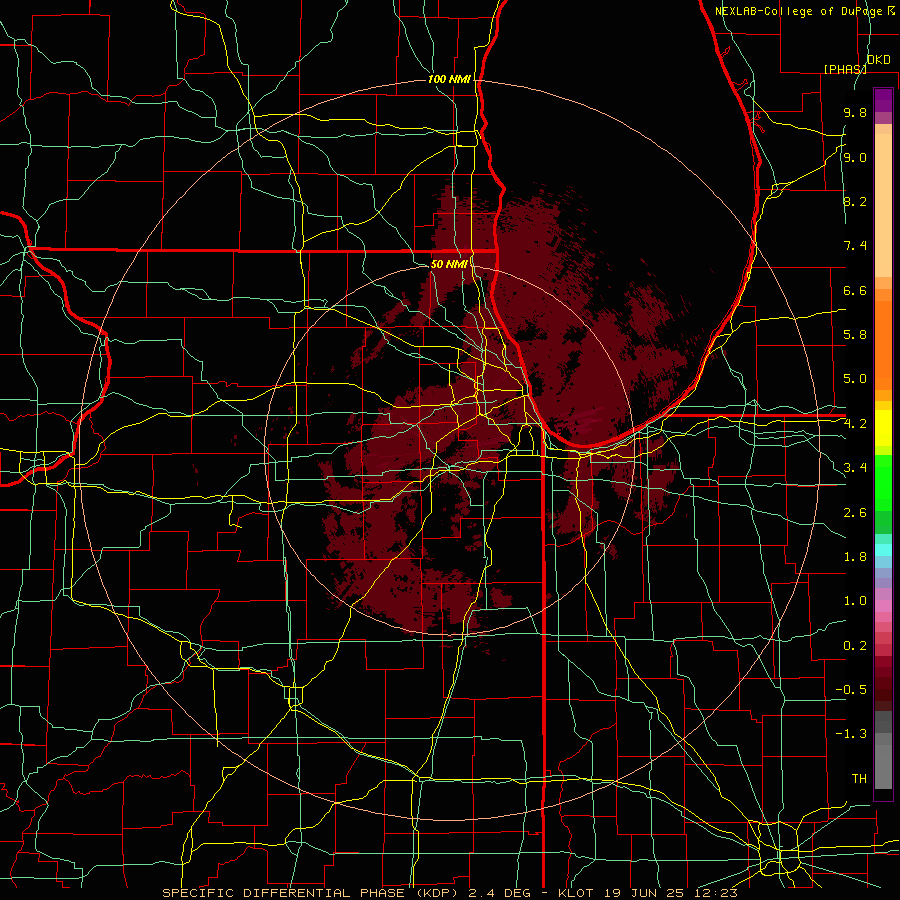The image size is (900, 900).
Task: Pick the pink segment of the color scale
Action: [883, 606]
